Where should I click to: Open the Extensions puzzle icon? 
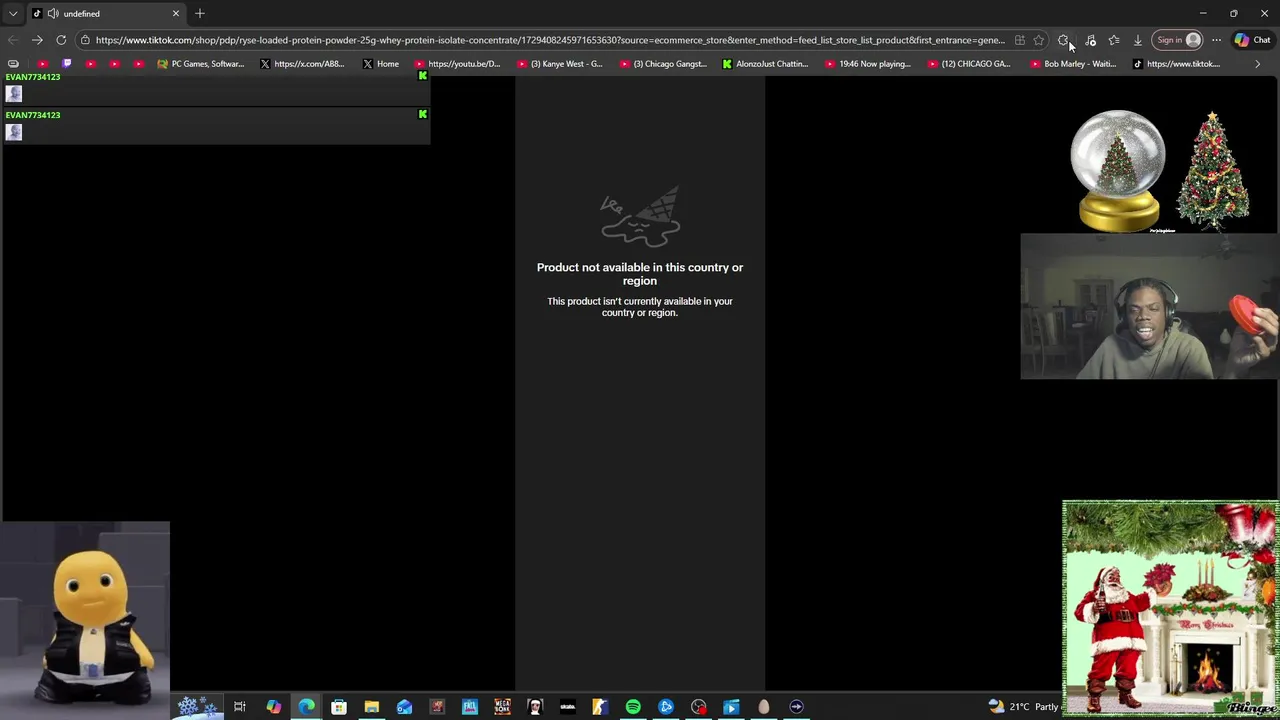point(1064,40)
